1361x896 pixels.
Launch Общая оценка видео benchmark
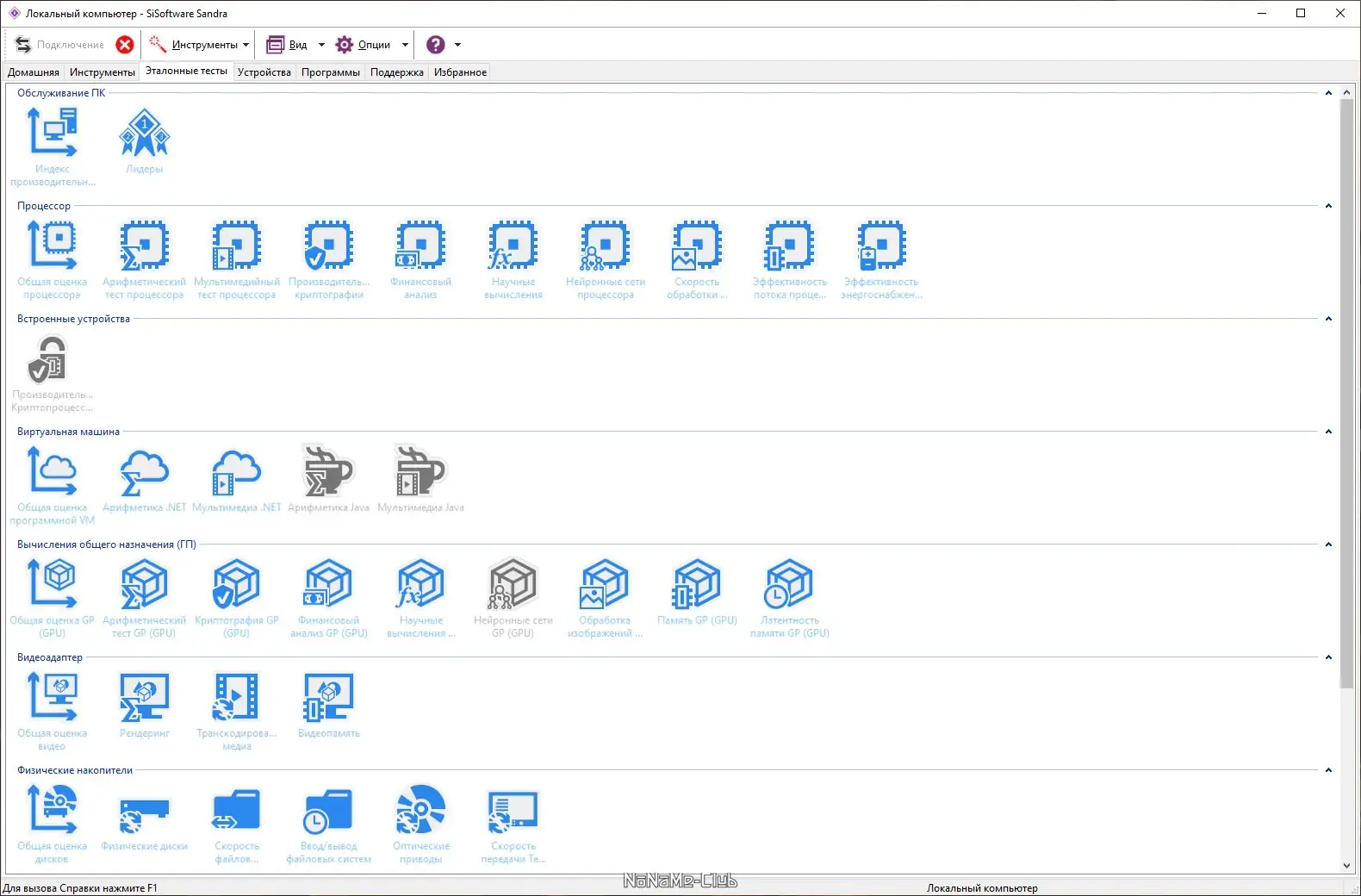click(53, 711)
